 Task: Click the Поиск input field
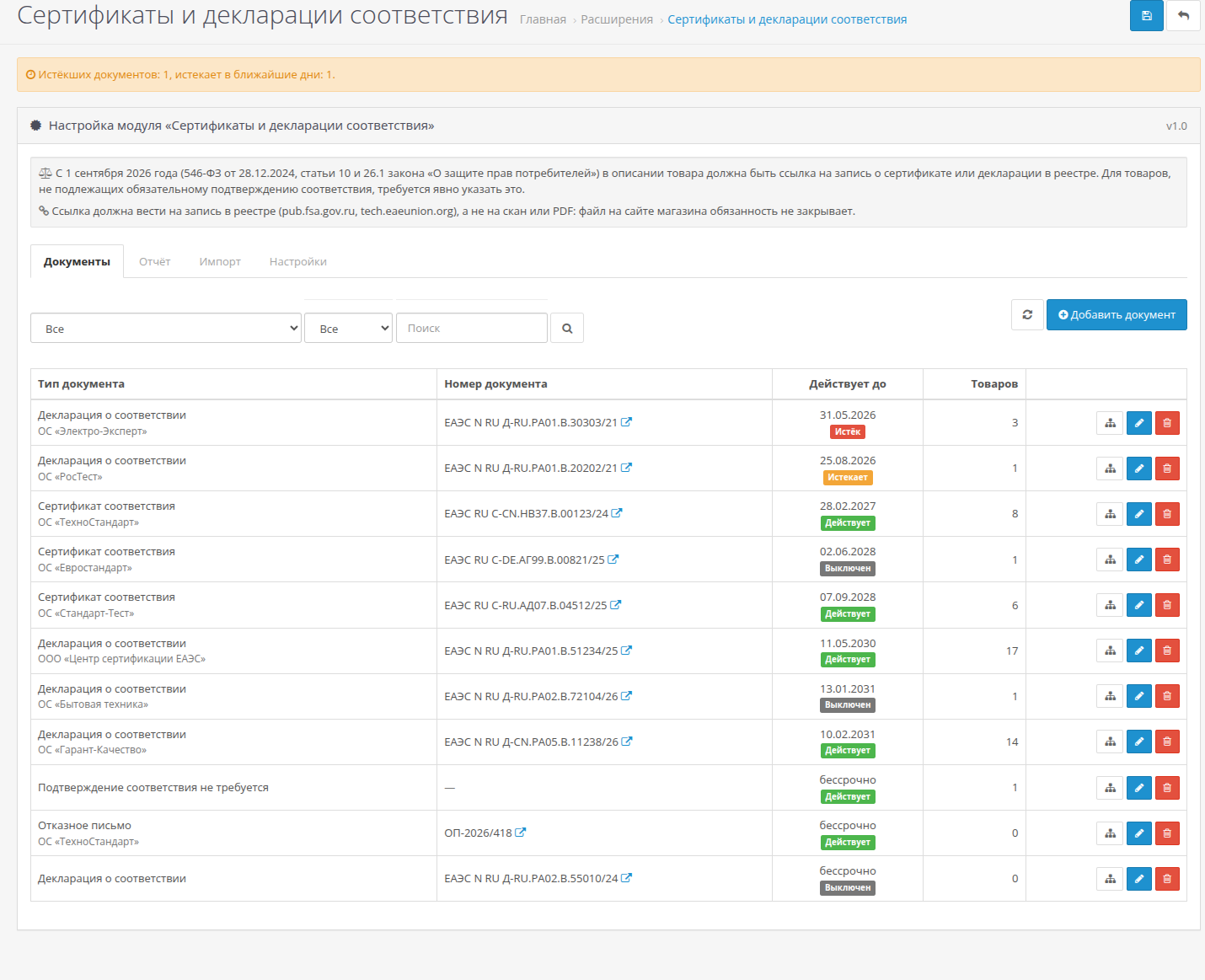point(472,328)
